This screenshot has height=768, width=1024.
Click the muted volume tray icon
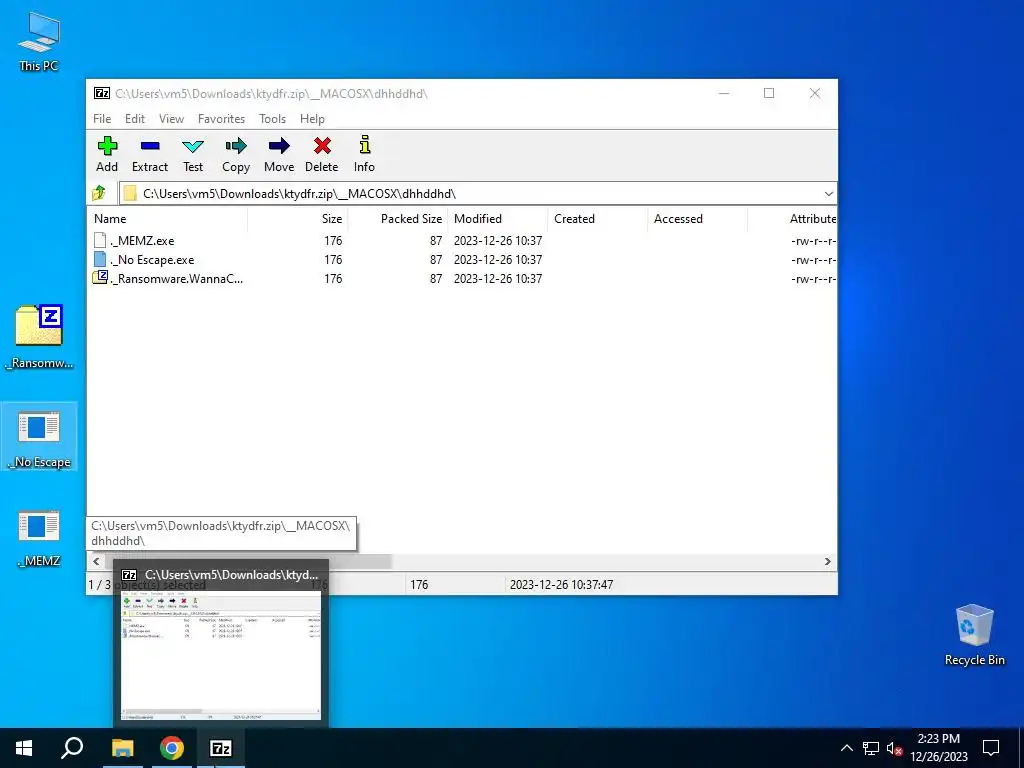[894, 748]
